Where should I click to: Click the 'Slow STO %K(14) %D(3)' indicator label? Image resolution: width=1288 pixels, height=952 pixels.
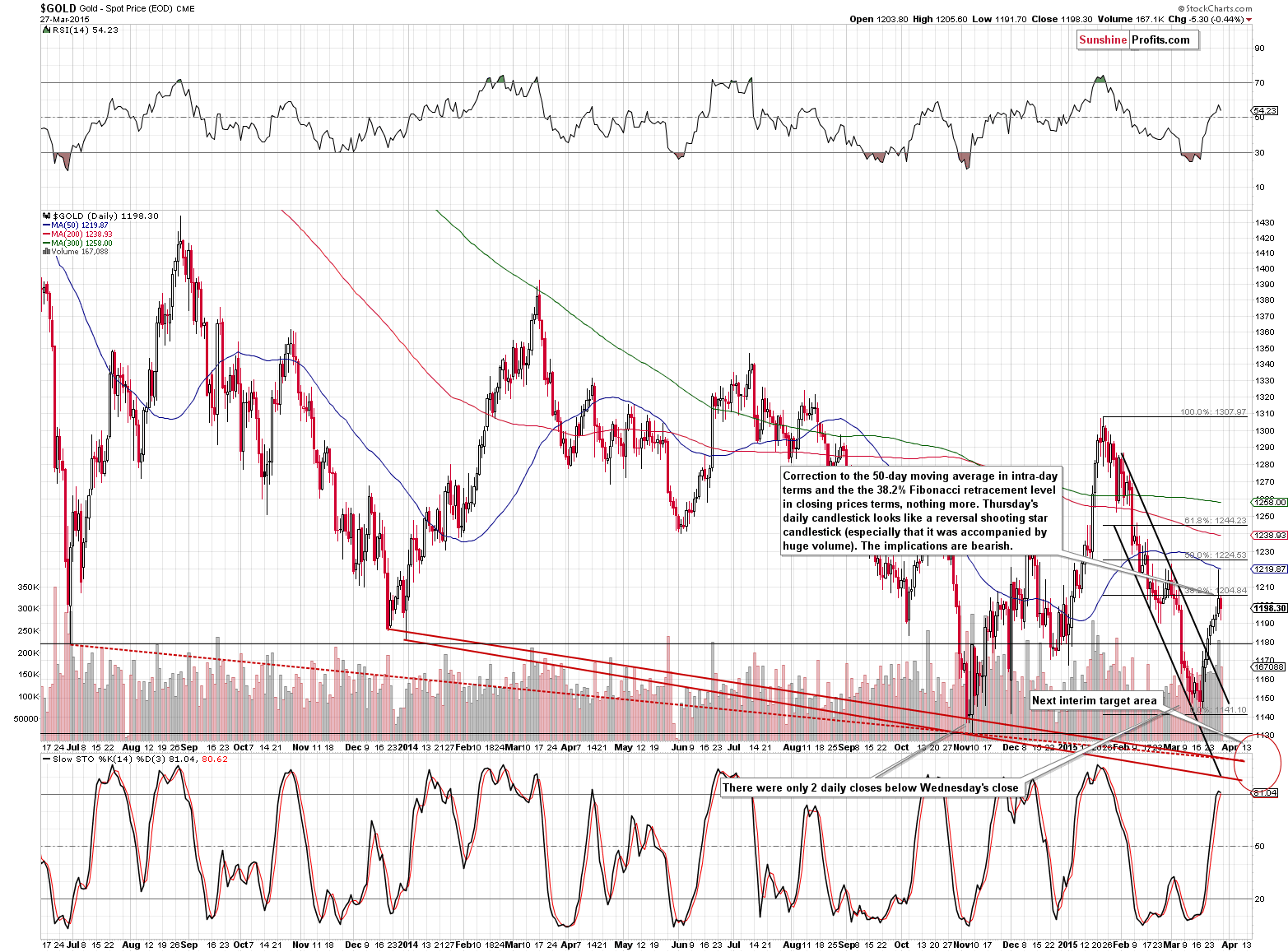pos(136,759)
